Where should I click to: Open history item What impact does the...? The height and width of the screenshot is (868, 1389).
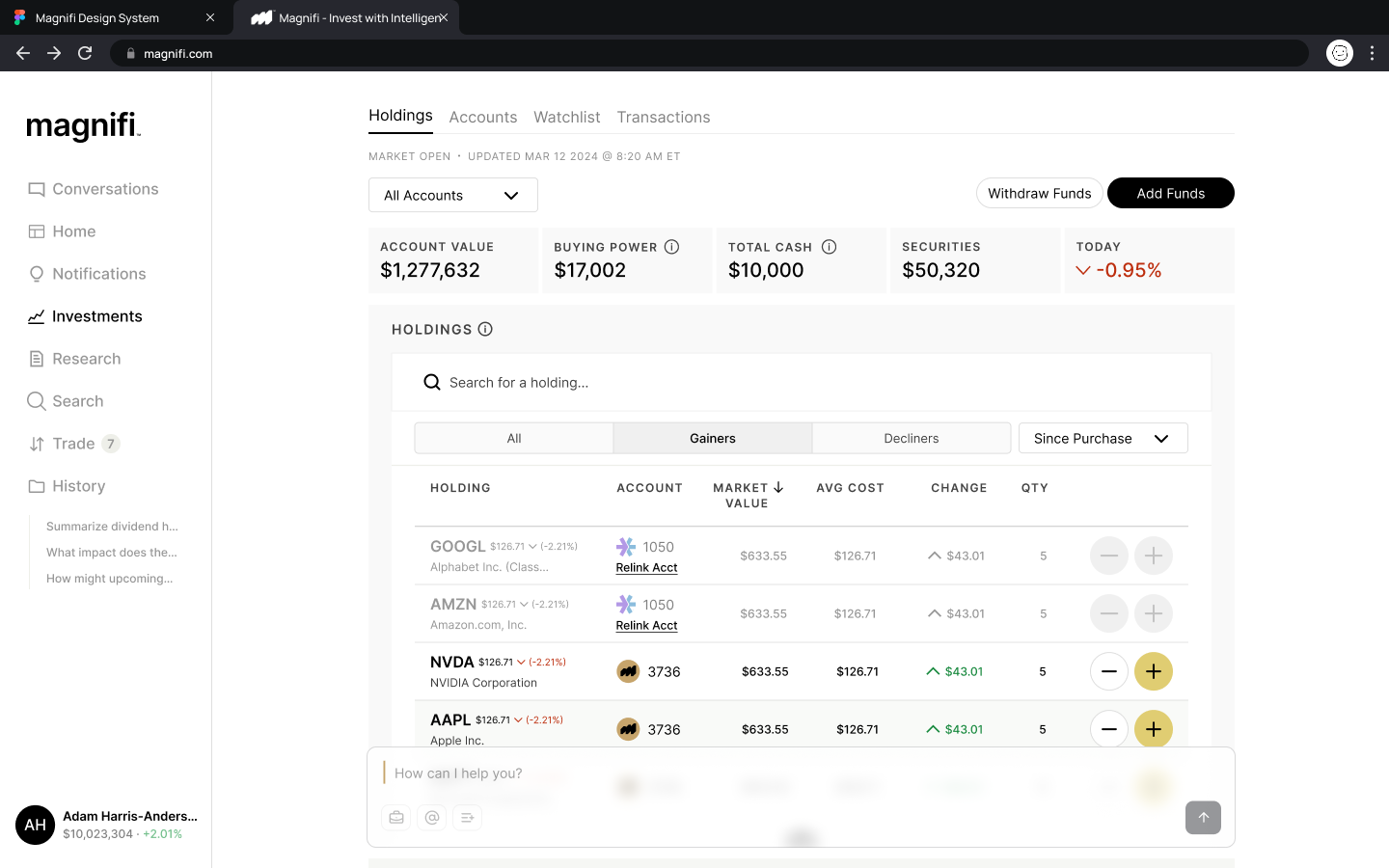pos(112,553)
